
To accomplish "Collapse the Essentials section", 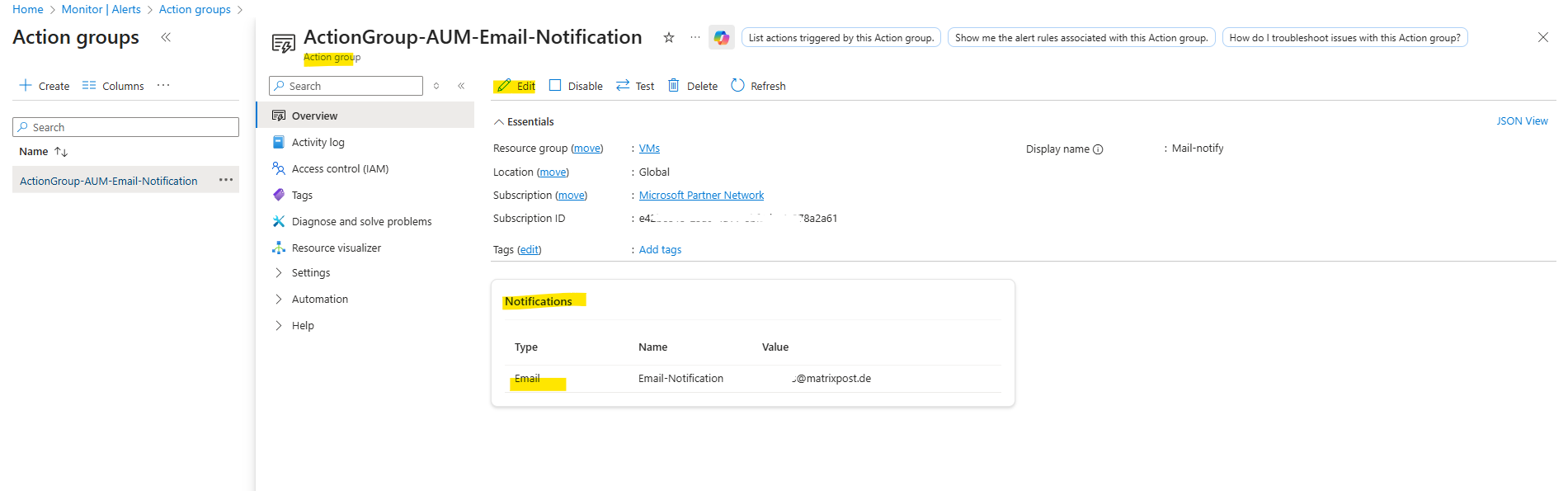I will pyautogui.click(x=524, y=121).
